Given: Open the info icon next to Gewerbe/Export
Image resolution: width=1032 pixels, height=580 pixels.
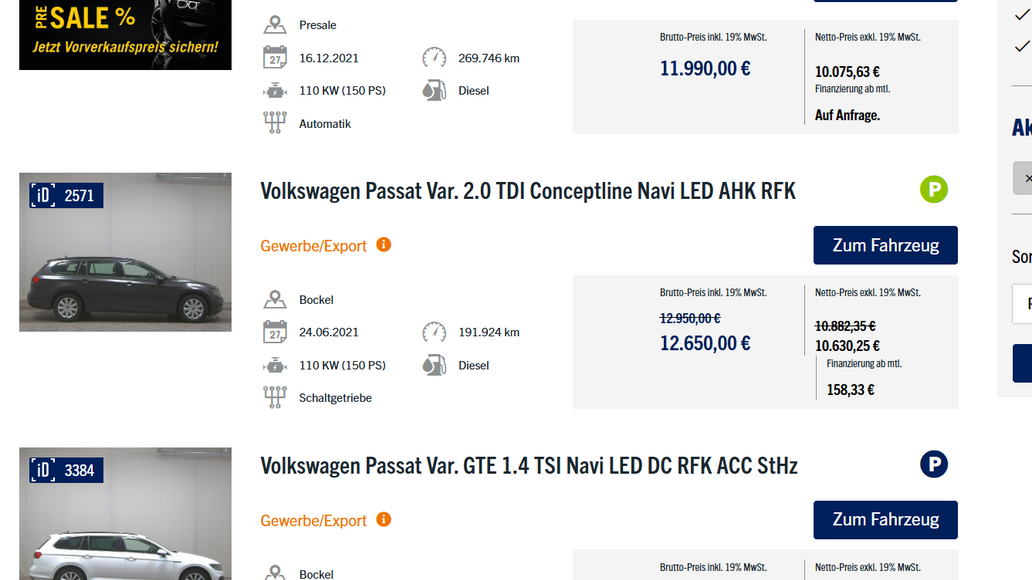Looking at the screenshot, I should click(384, 245).
